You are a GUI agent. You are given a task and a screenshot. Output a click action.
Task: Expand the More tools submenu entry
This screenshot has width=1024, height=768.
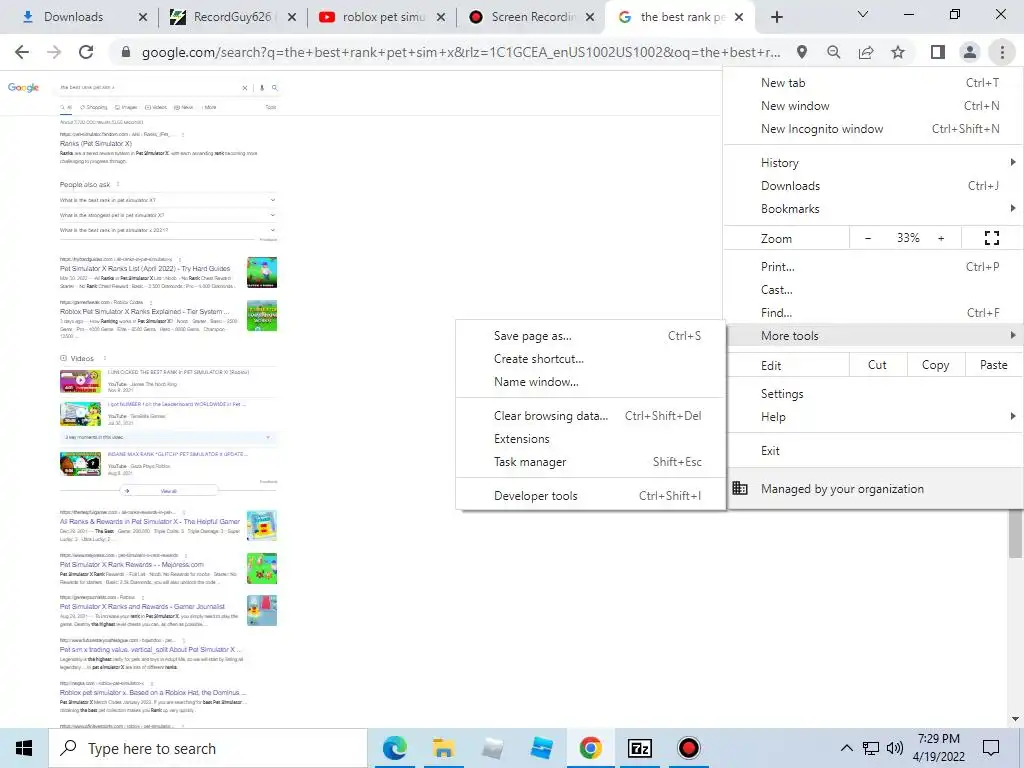873,336
